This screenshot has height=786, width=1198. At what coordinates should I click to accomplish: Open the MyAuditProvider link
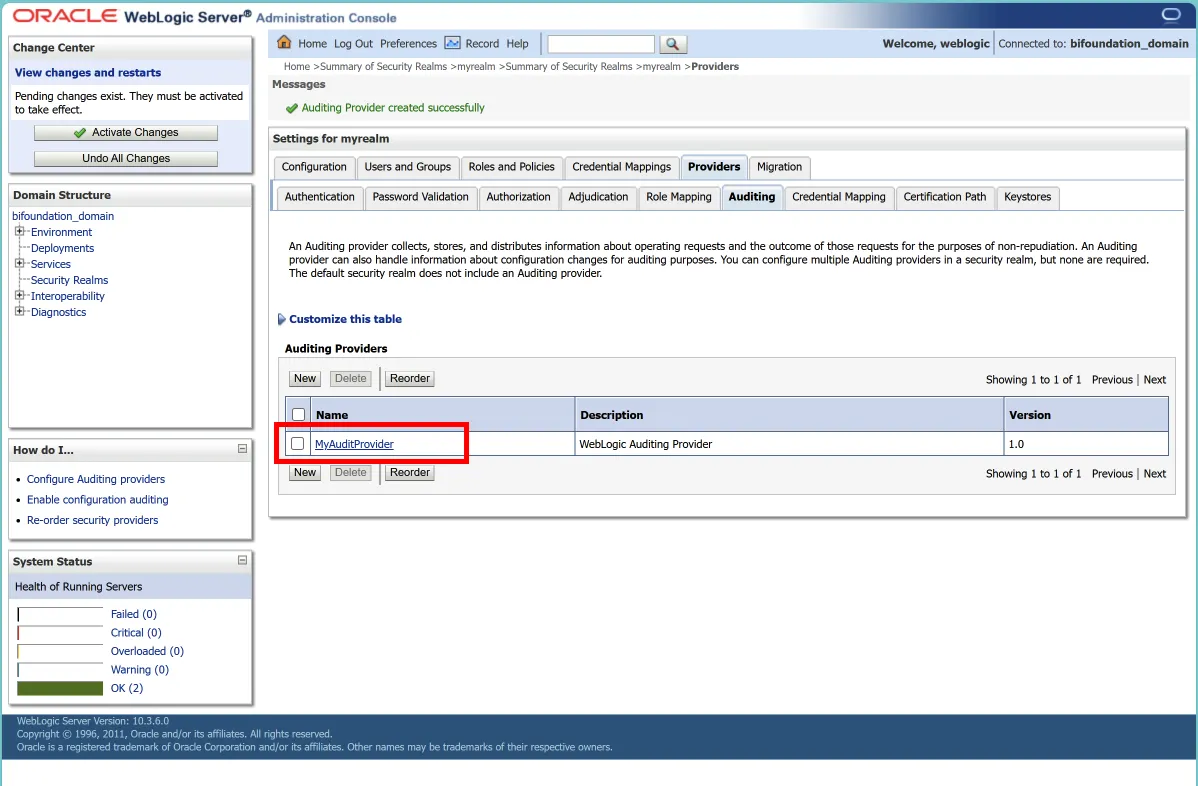[x=355, y=444]
